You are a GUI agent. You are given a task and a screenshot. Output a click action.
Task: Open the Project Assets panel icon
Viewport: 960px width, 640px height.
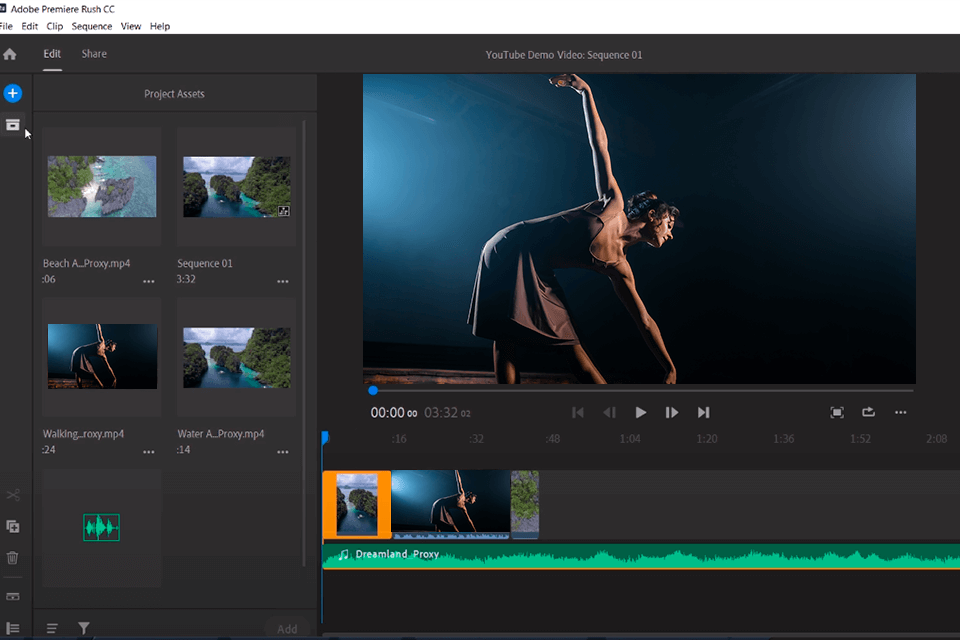[x=12, y=125]
